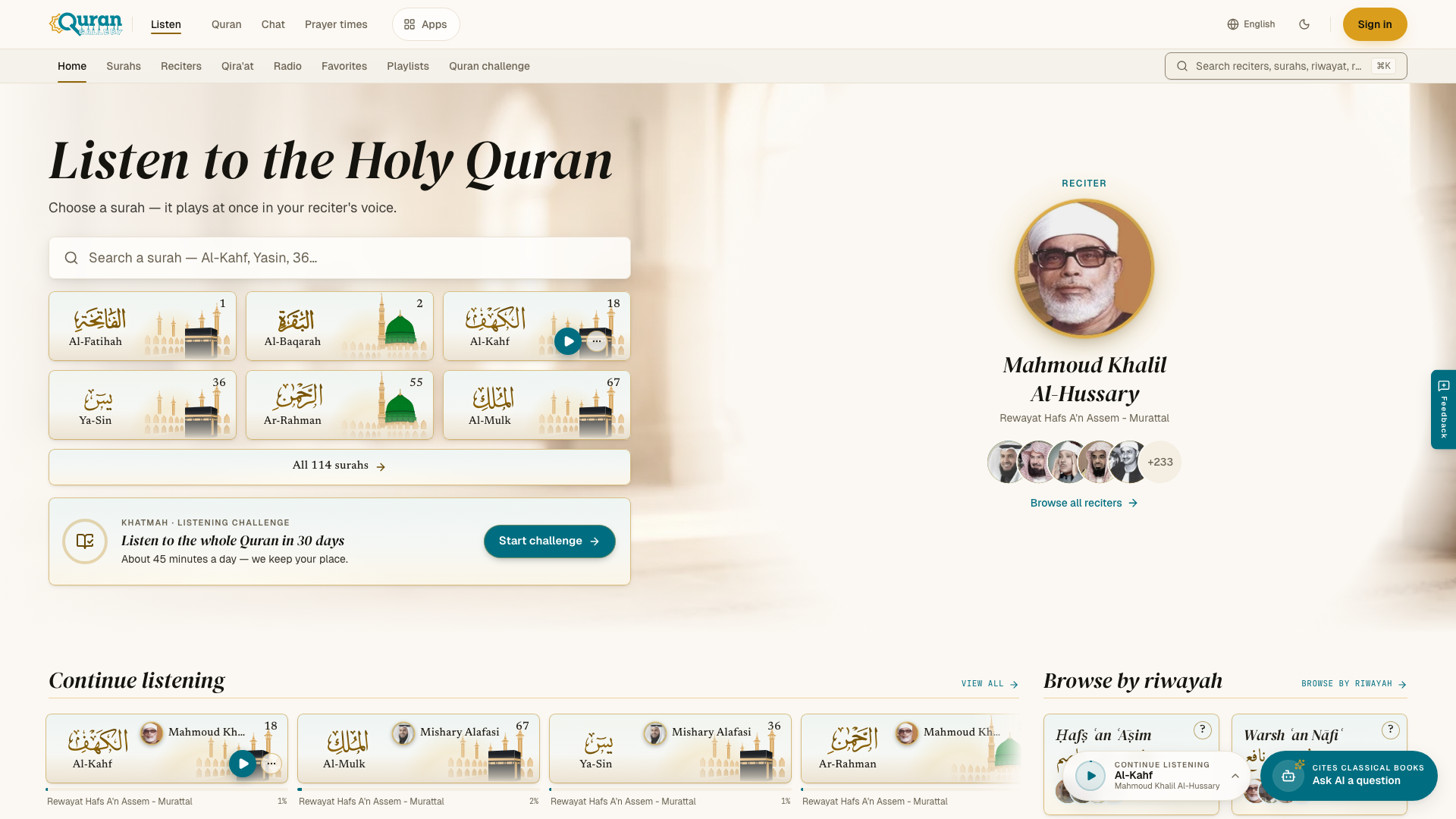The image size is (1456, 819).
Task: Open Al-Mulk card by Mishary Alafasi
Action: (419, 748)
